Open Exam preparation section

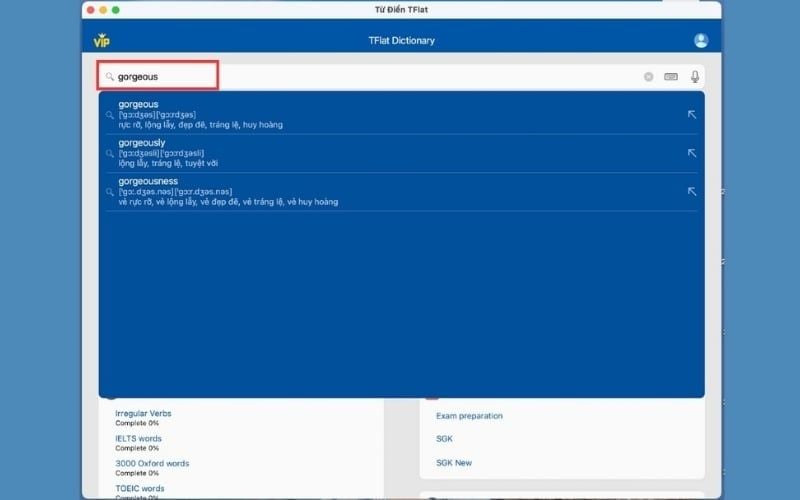(x=469, y=416)
